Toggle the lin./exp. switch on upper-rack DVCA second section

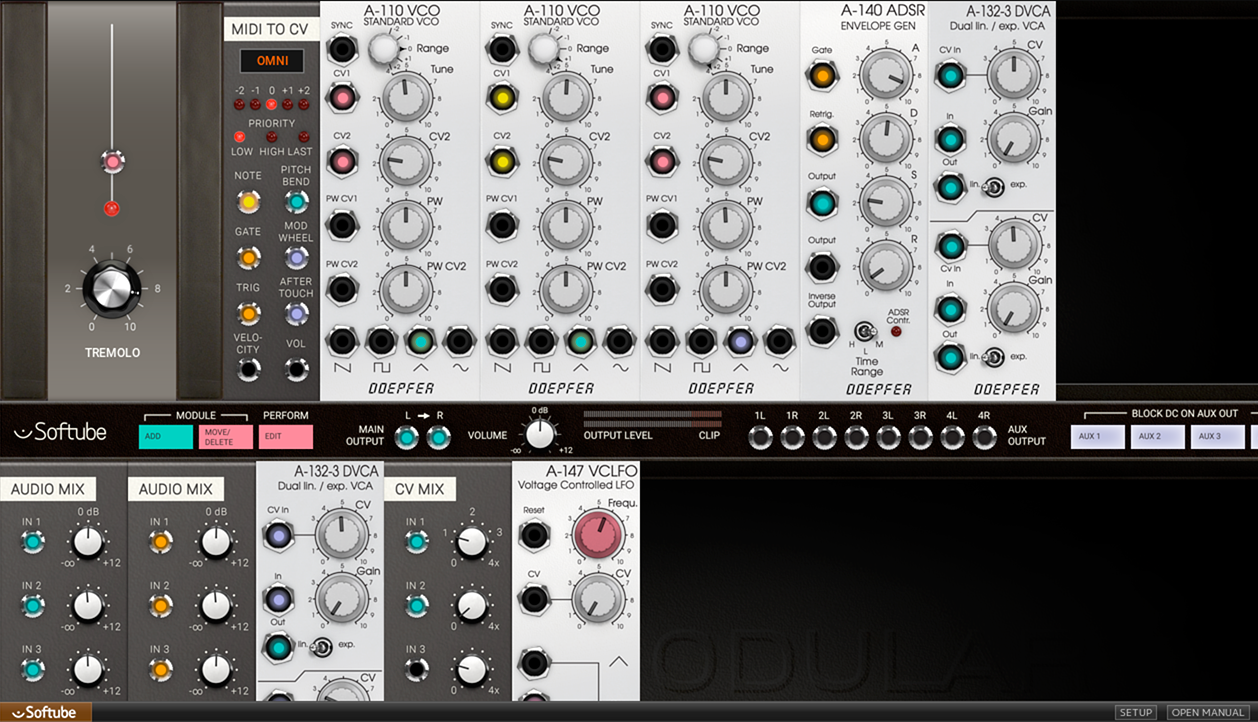tap(993, 356)
